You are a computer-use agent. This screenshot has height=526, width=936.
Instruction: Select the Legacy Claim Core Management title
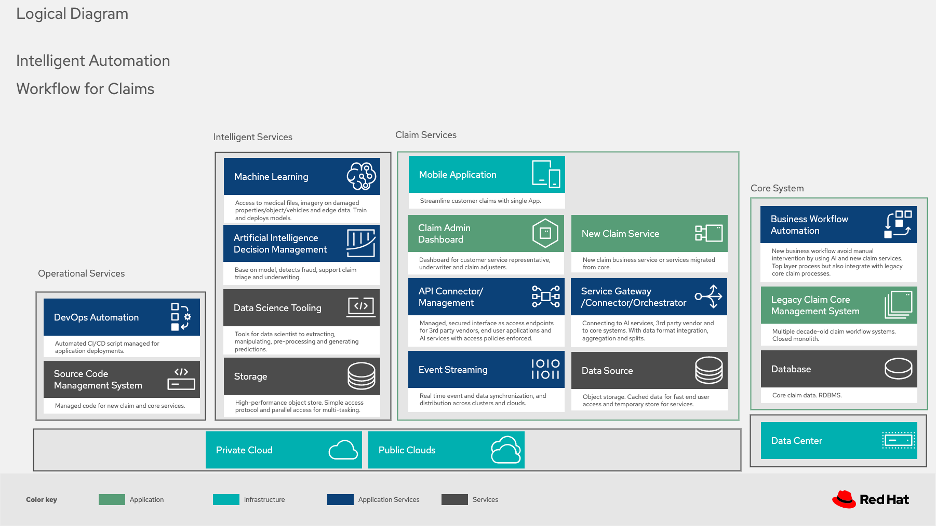click(815, 305)
